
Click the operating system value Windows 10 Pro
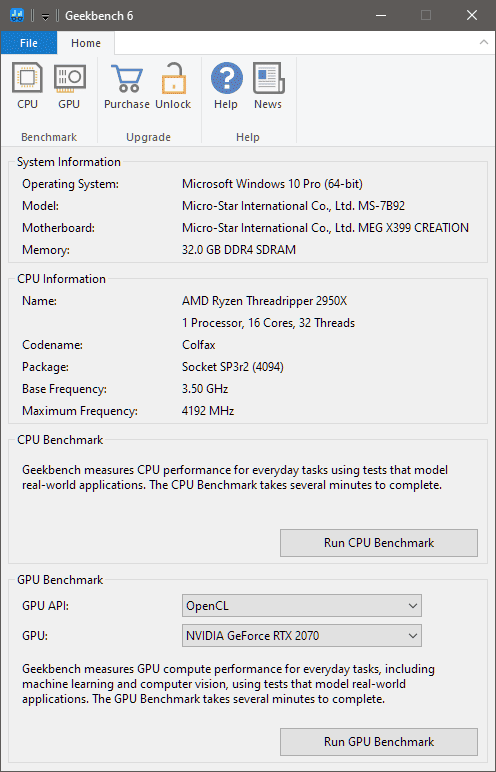272,184
